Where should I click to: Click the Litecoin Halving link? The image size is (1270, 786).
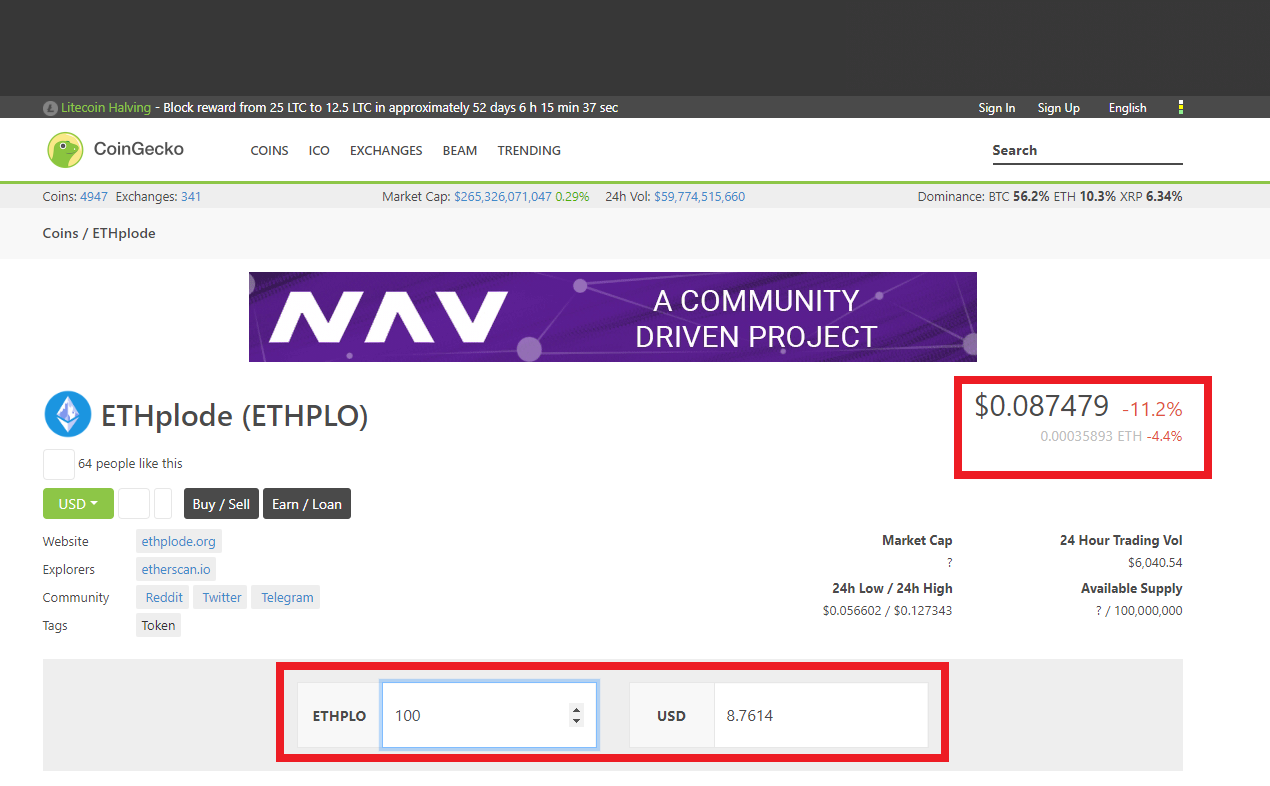click(106, 108)
